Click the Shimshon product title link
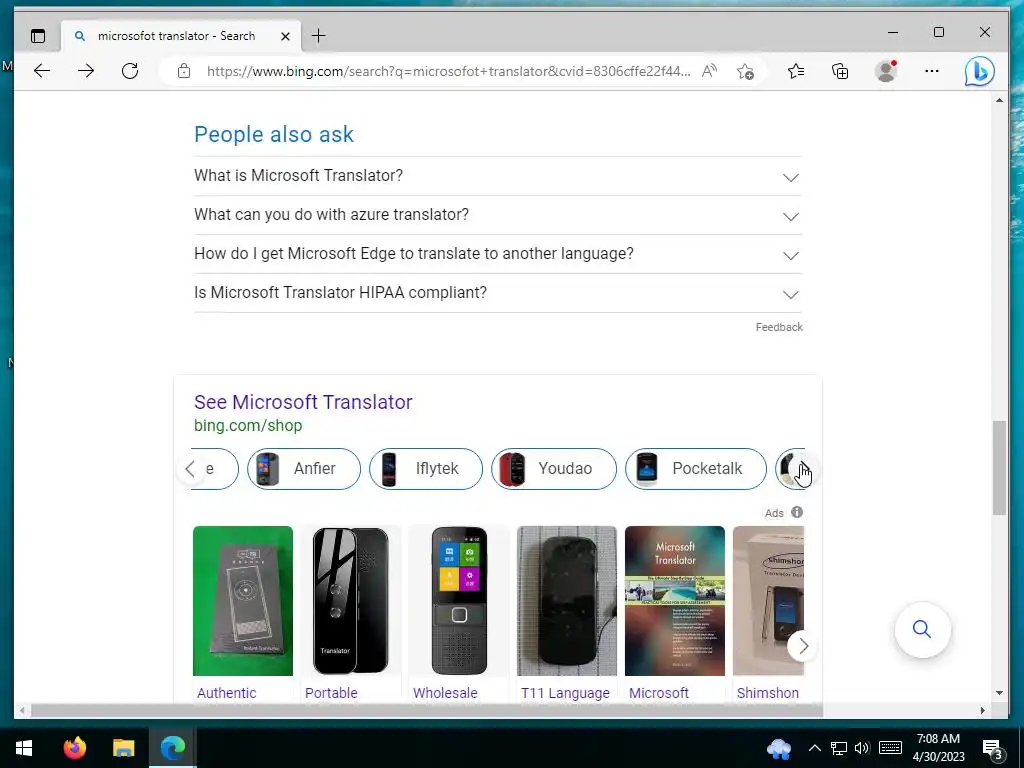The image size is (1024, 768). tap(768, 693)
